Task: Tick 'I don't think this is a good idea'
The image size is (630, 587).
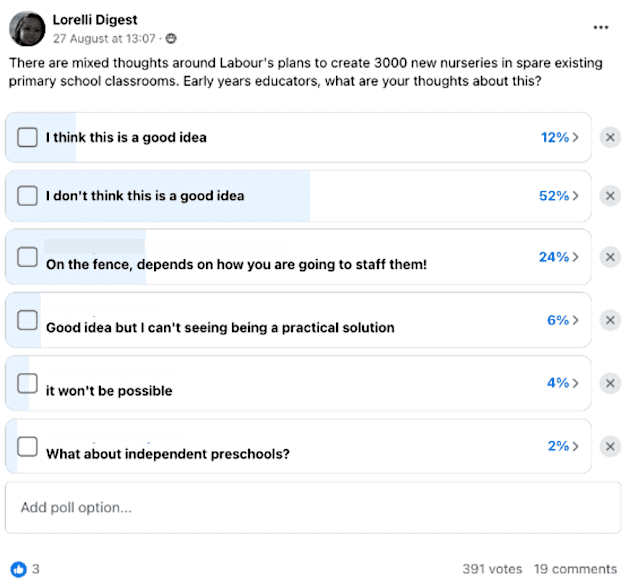Action: pos(28,196)
